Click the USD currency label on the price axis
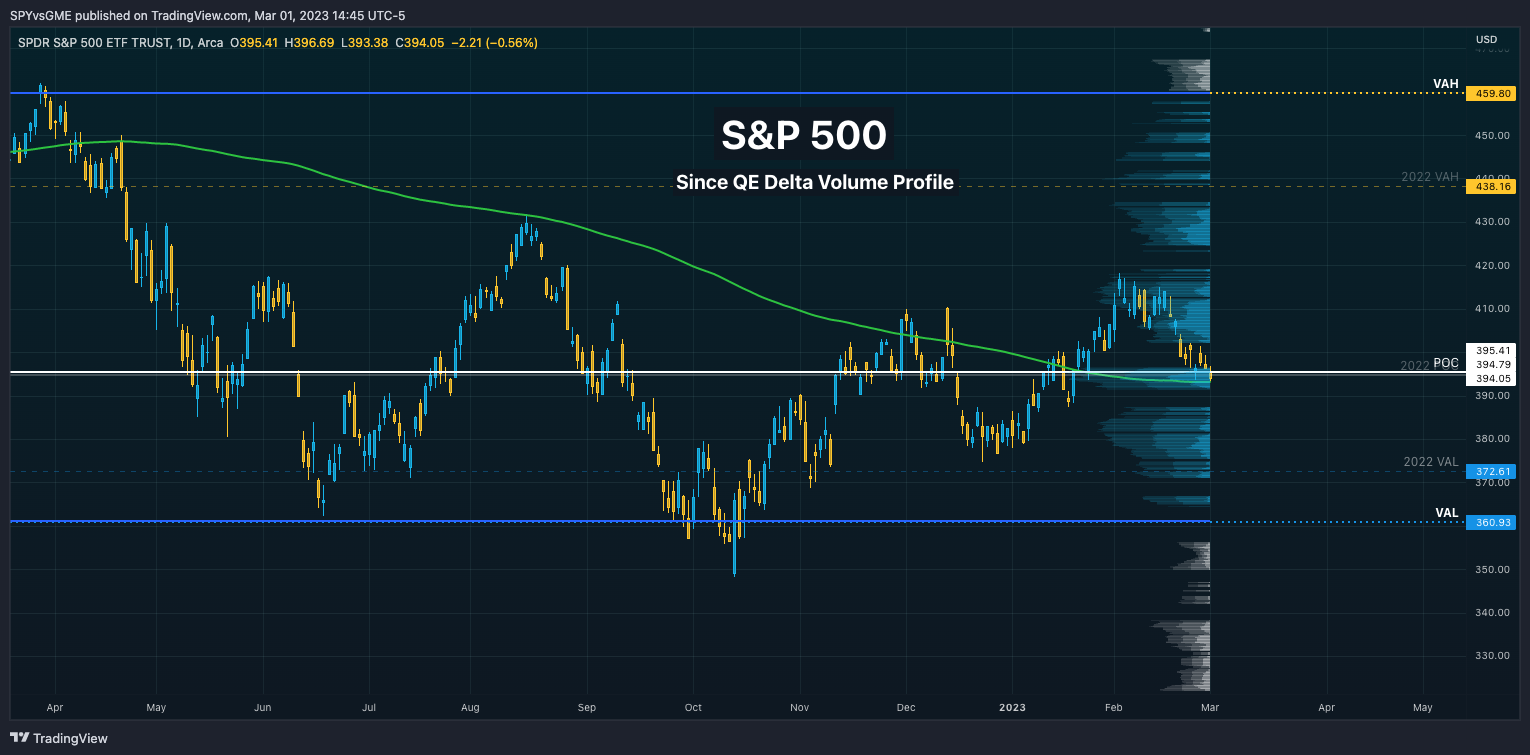The height and width of the screenshot is (755, 1530). pos(1486,40)
